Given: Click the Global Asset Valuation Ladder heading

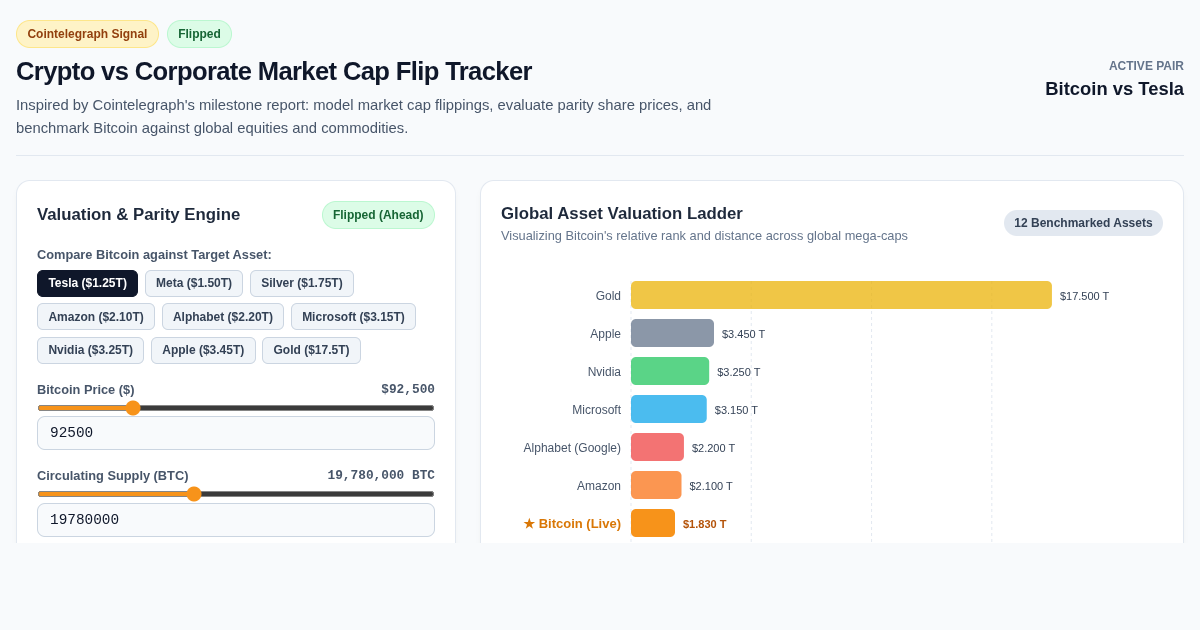Looking at the screenshot, I should 622,213.
